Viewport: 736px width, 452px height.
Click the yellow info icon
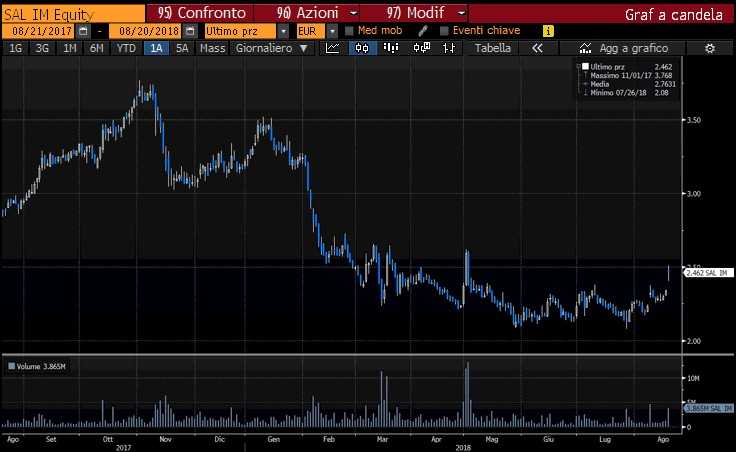(x=548, y=31)
